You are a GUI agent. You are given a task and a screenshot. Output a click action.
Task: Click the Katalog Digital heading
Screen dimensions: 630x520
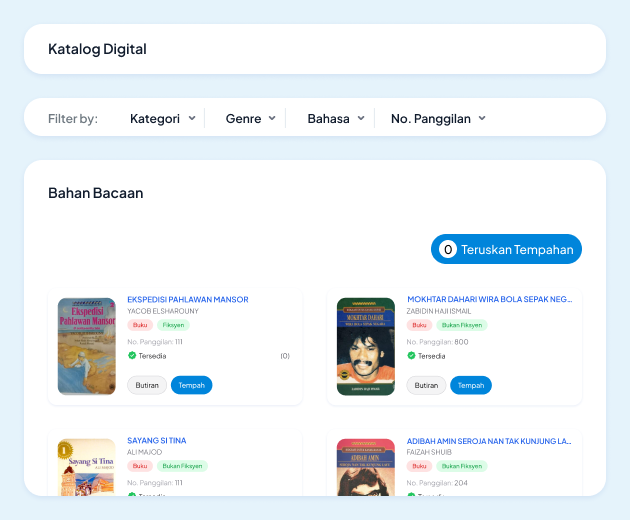point(97,49)
